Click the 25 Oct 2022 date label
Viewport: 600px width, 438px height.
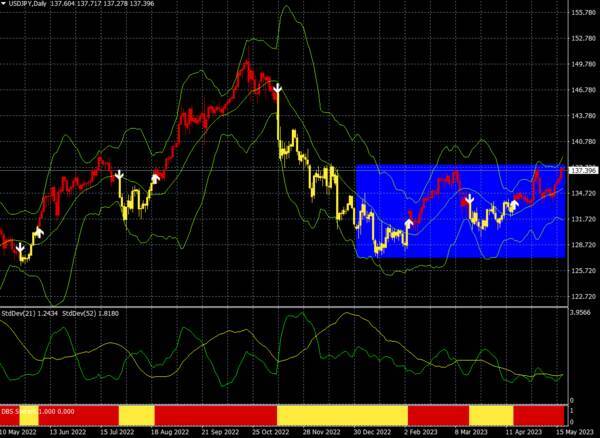coord(270,432)
